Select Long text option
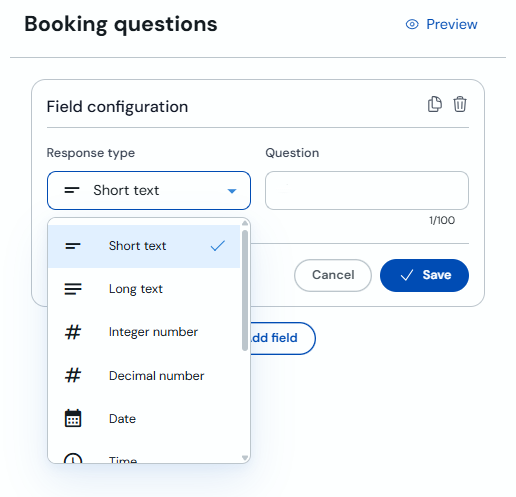 pyautogui.click(x=144, y=289)
